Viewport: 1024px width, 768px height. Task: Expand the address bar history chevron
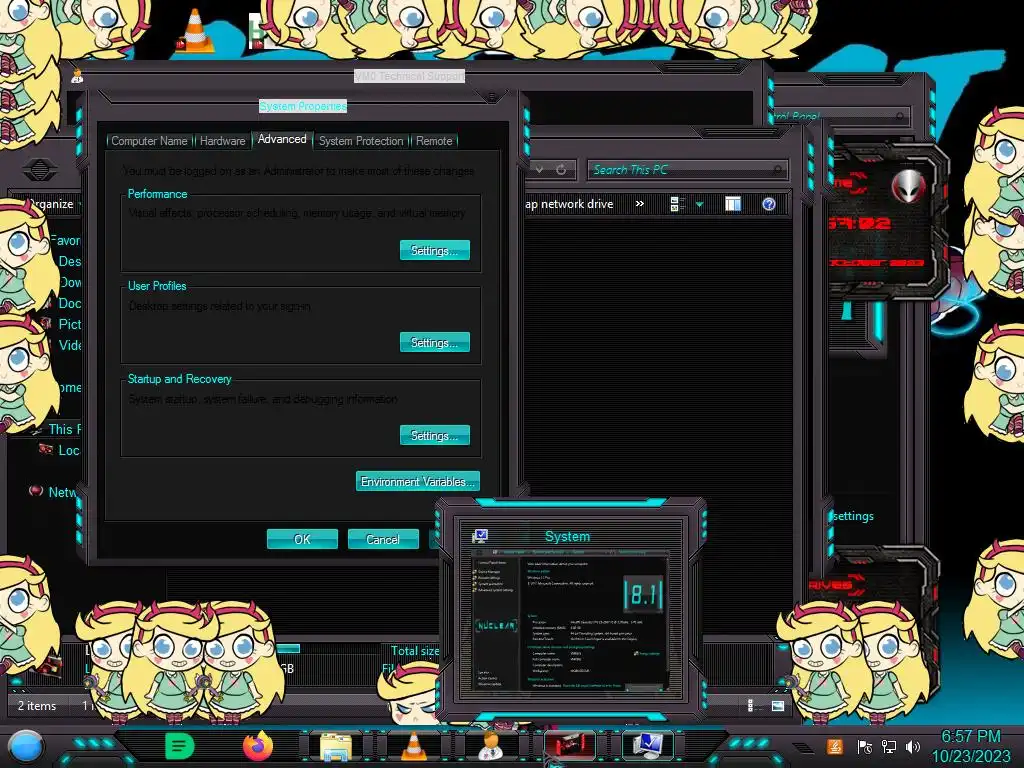(539, 170)
